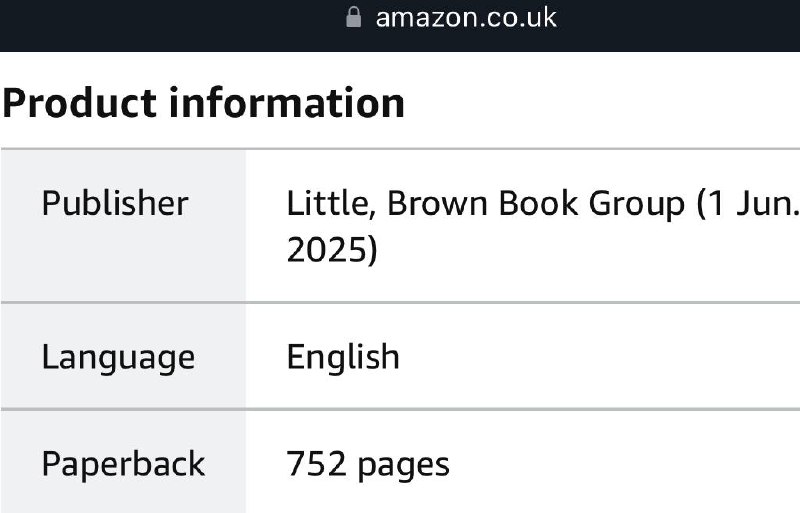800x513 pixels.
Task: Click Little, Brown Book Group publisher text
Action: [x=485, y=204]
